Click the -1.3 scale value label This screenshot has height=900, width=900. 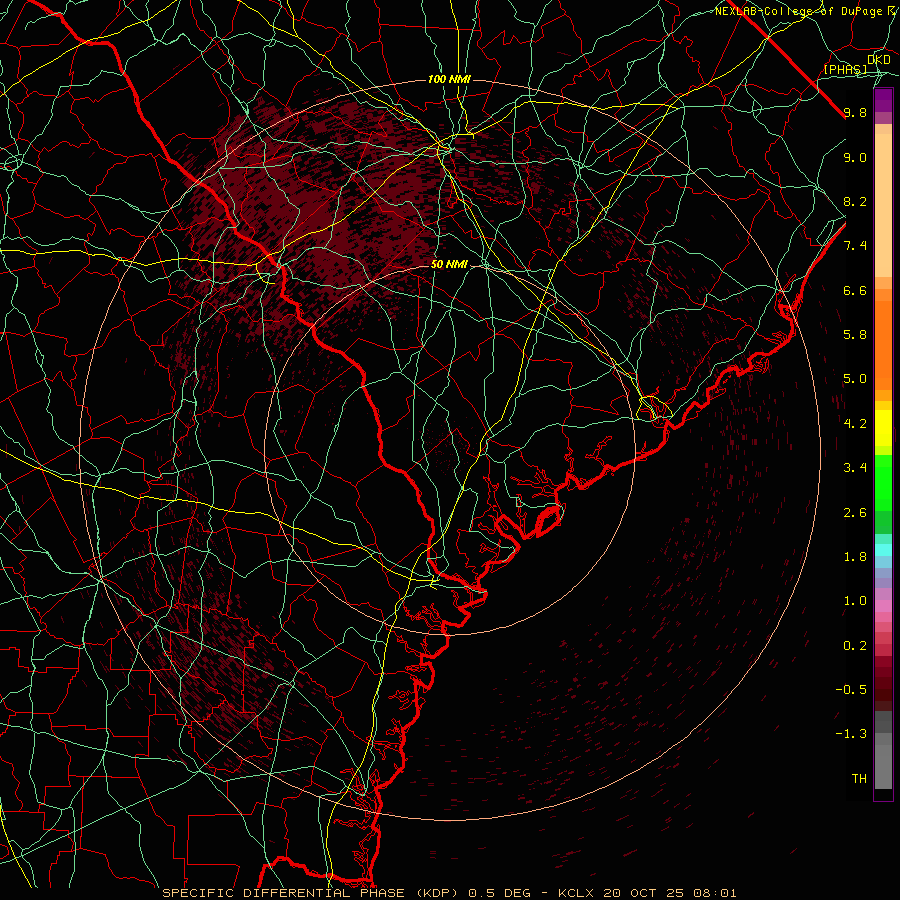tap(851, 734)
